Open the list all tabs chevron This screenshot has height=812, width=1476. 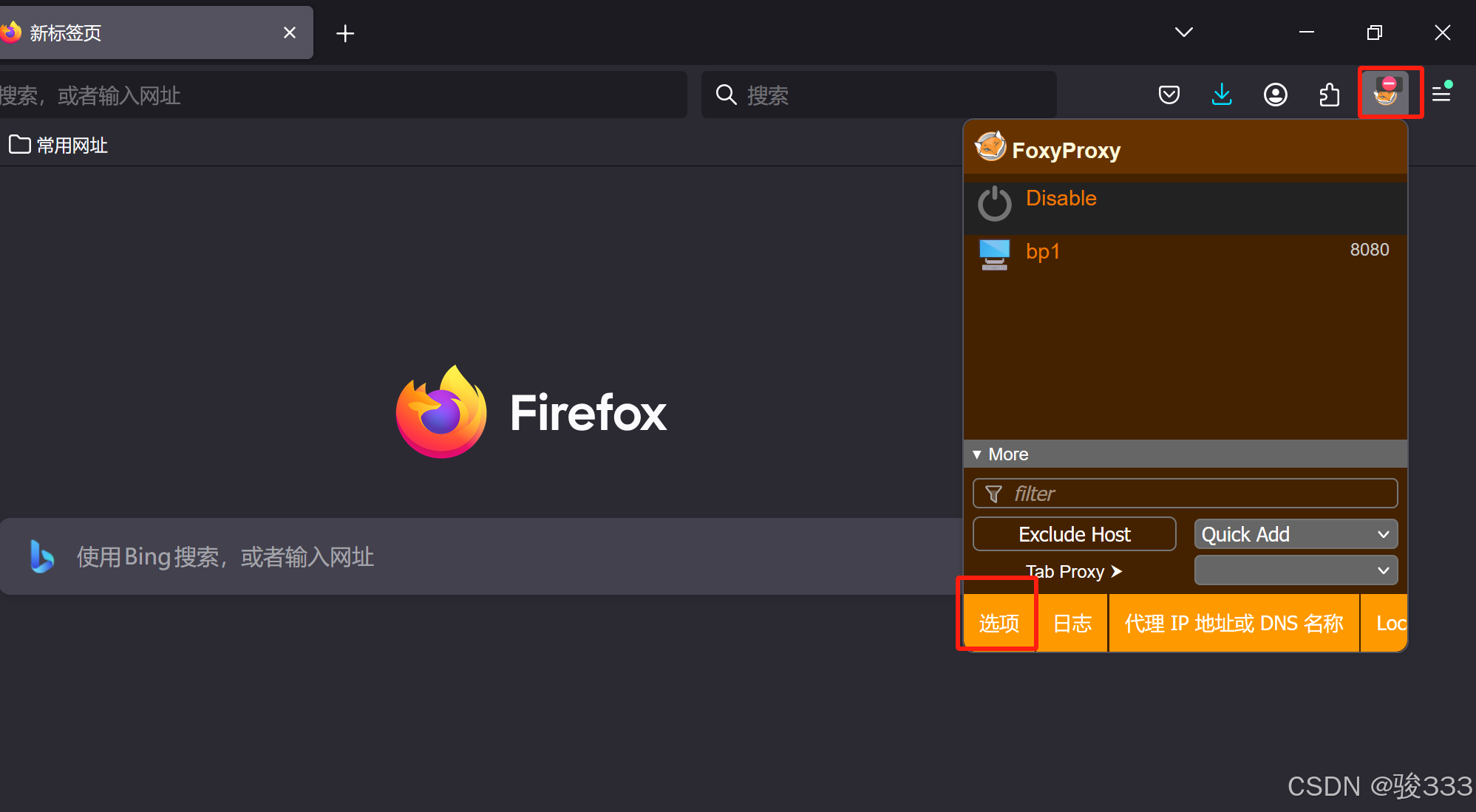pos(1183,33)
